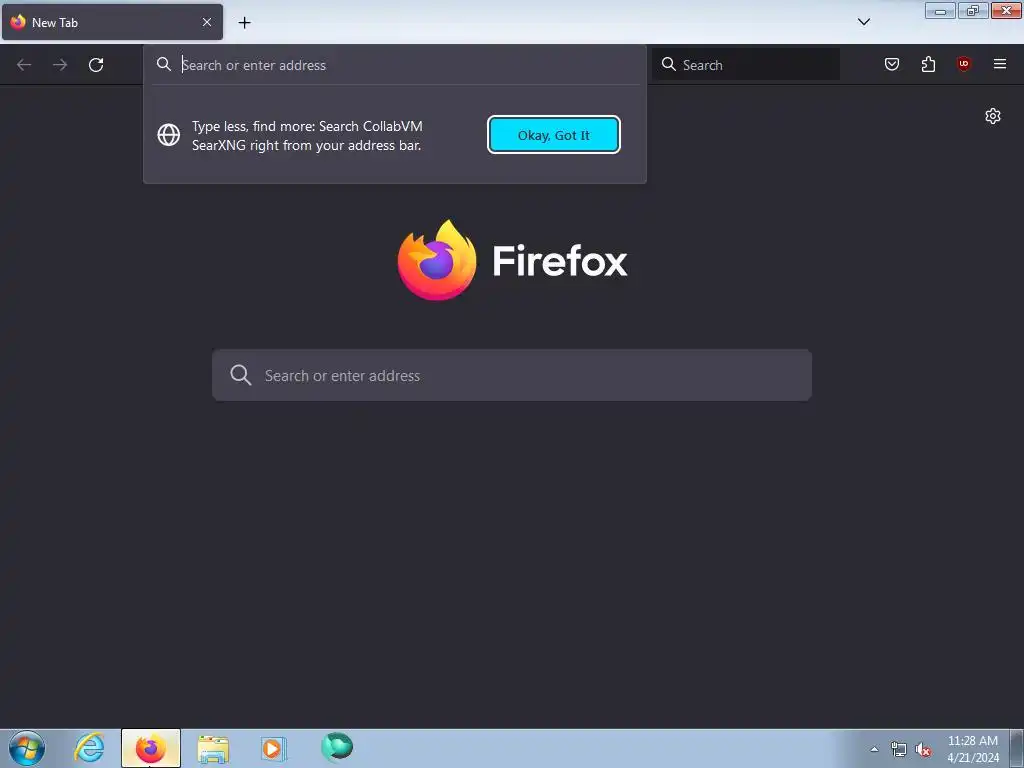Open the Extensions puzzle icon
The image size is (1024, 768).
[928, 64]
